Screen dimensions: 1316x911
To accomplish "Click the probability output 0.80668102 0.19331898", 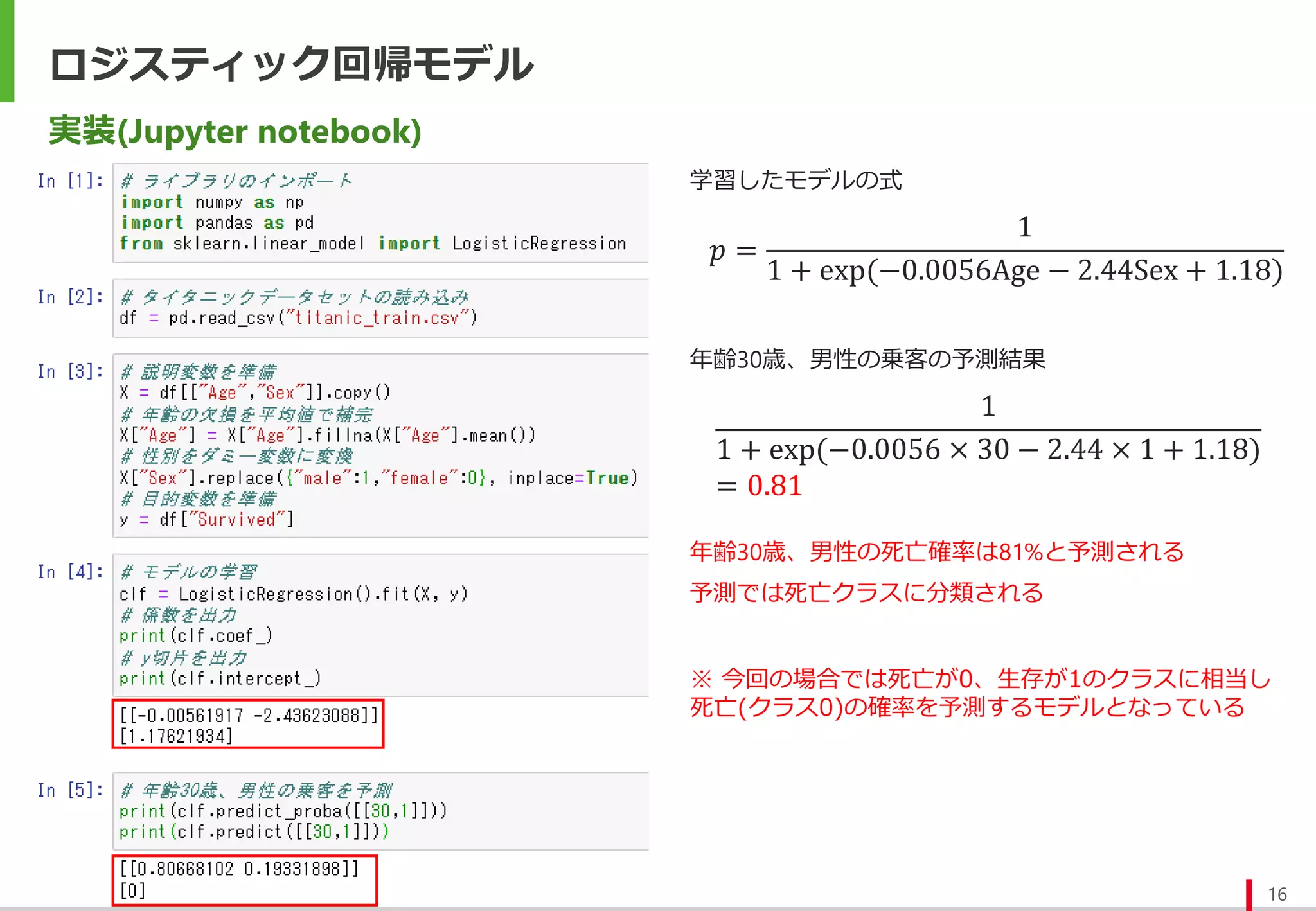I will 240,869.
